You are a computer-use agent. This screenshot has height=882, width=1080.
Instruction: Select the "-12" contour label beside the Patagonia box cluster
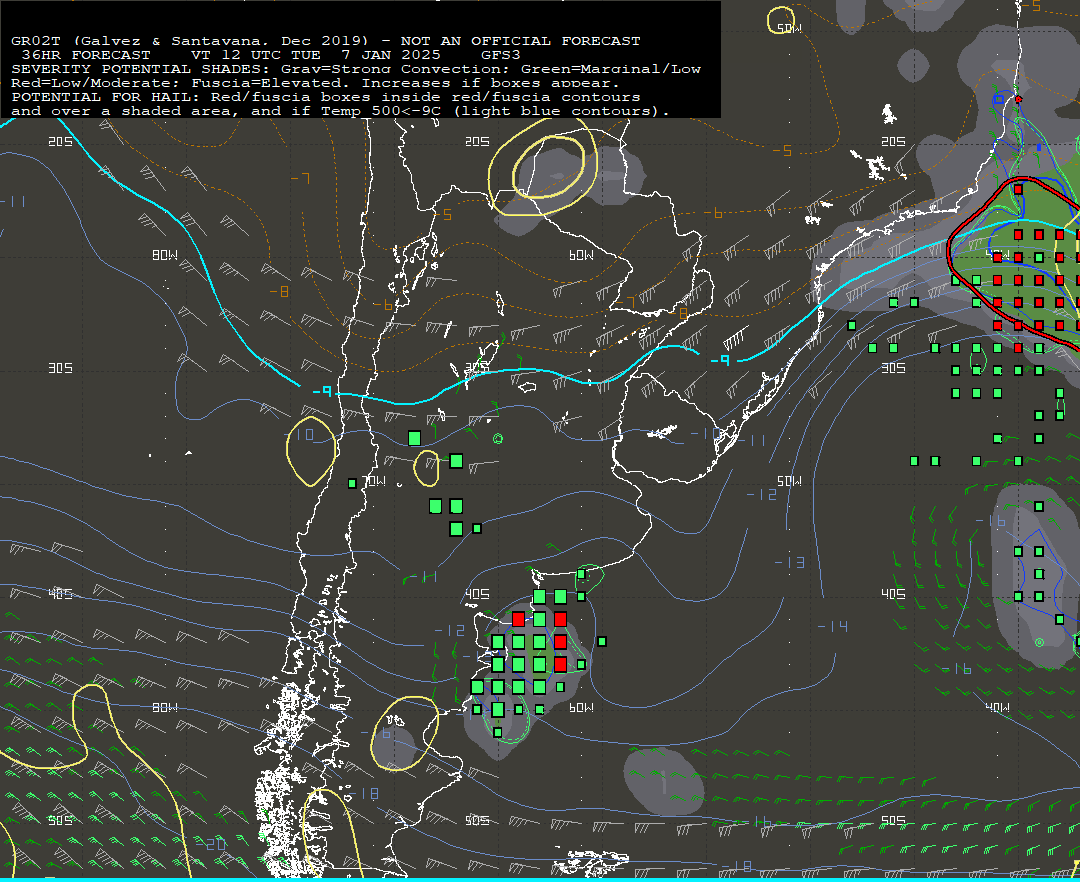pyautogui.click(x=450, y=630)
